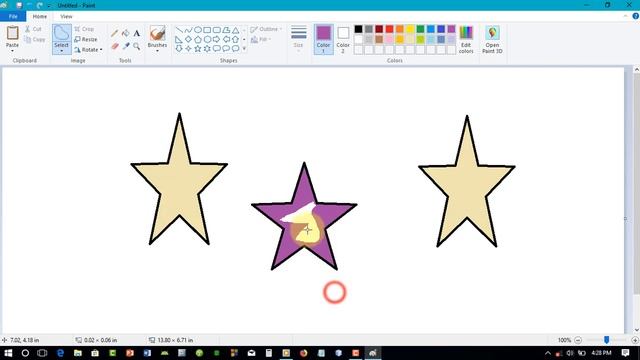Screen dimensions: 640x360
Task: Click the Cut button
Action: tap(33, 29)
